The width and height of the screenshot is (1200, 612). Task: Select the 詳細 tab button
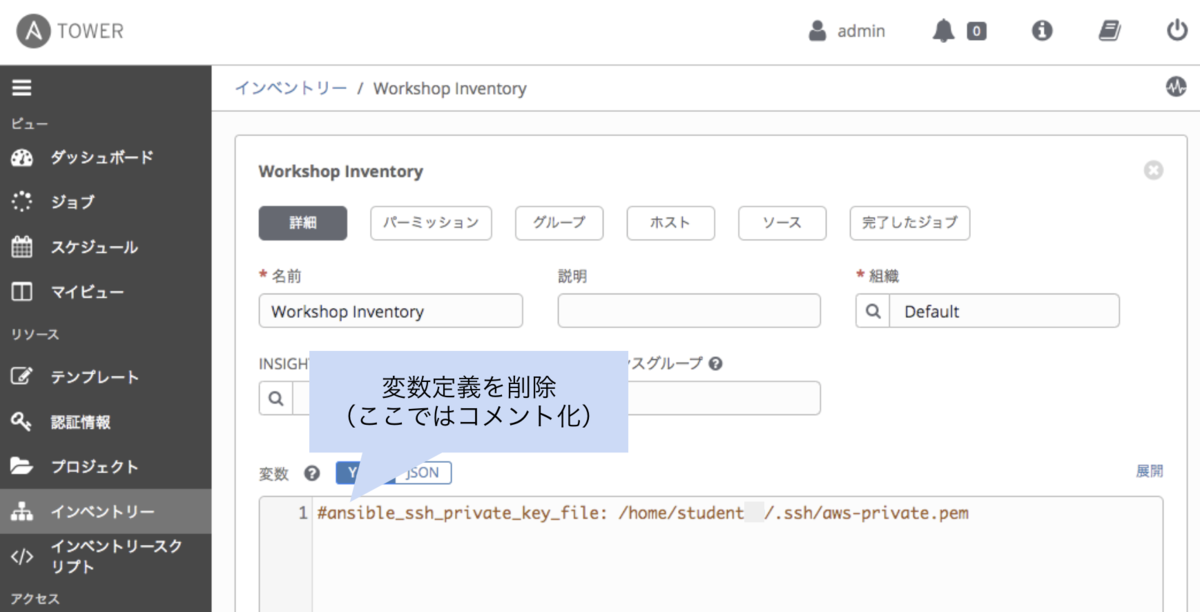(303, 223)
